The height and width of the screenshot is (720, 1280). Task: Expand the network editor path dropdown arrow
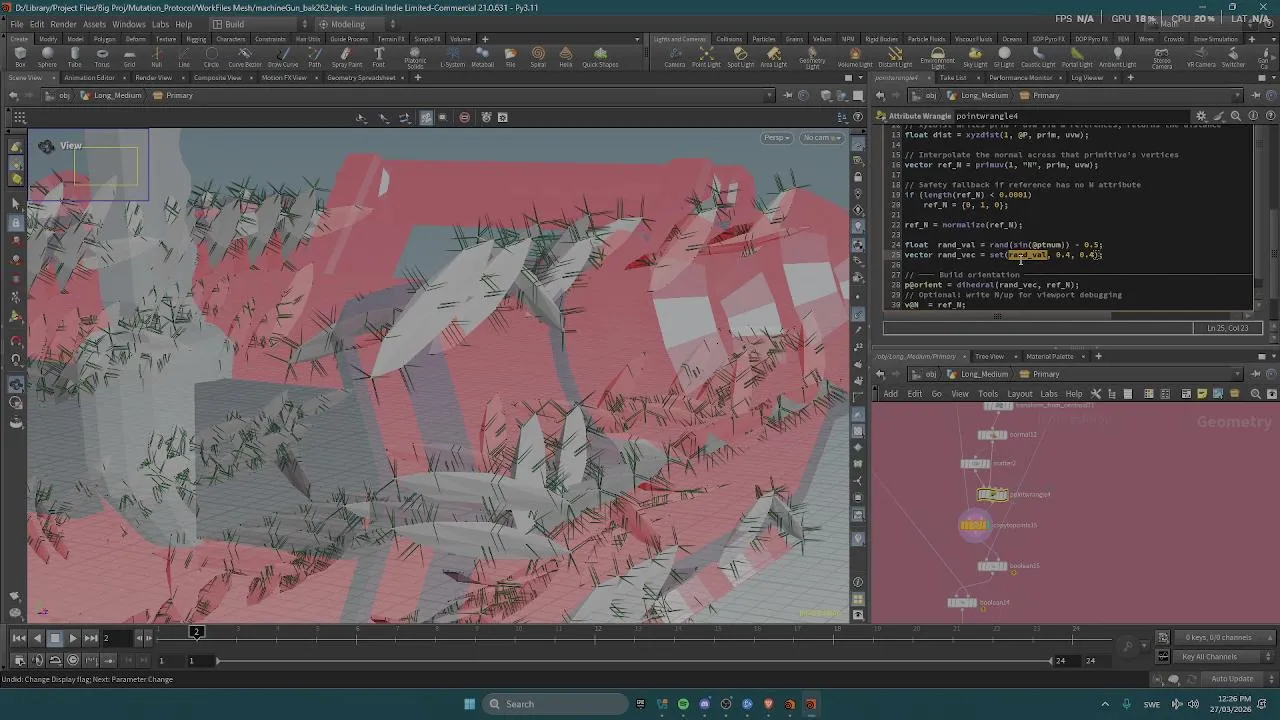point(1237,374)
